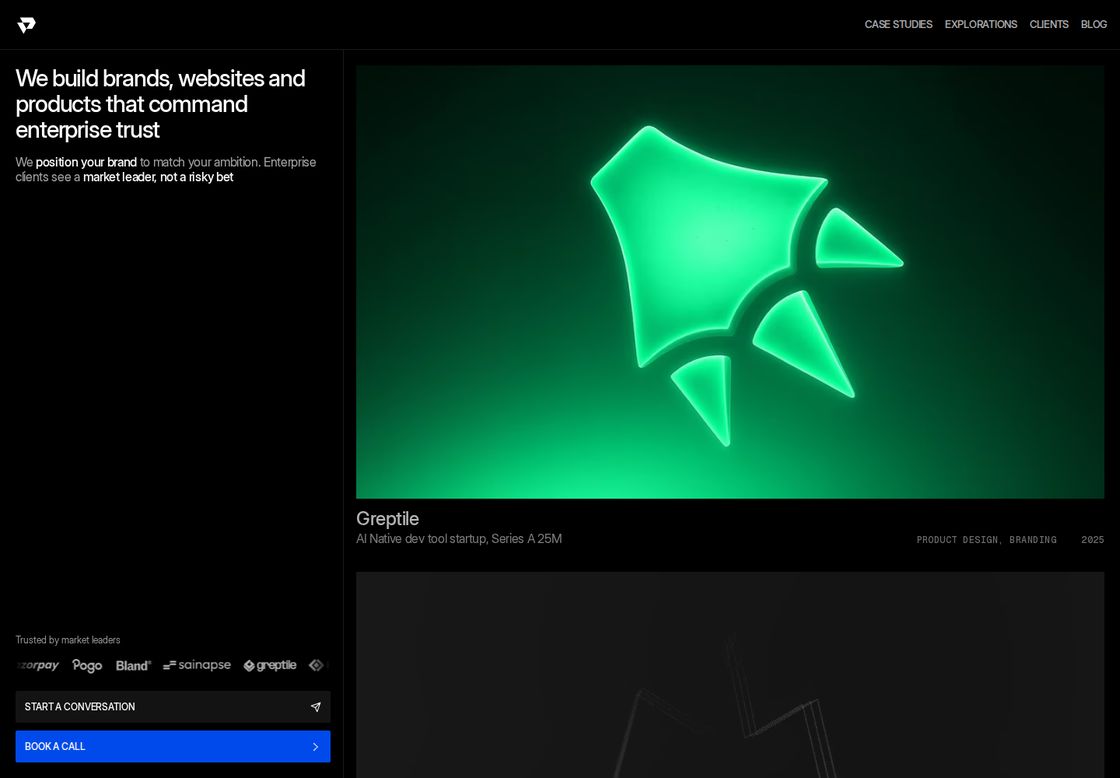This screenshot has height=778, width=1120.
Task: Click the bold text position your brand
Action: 86,162
